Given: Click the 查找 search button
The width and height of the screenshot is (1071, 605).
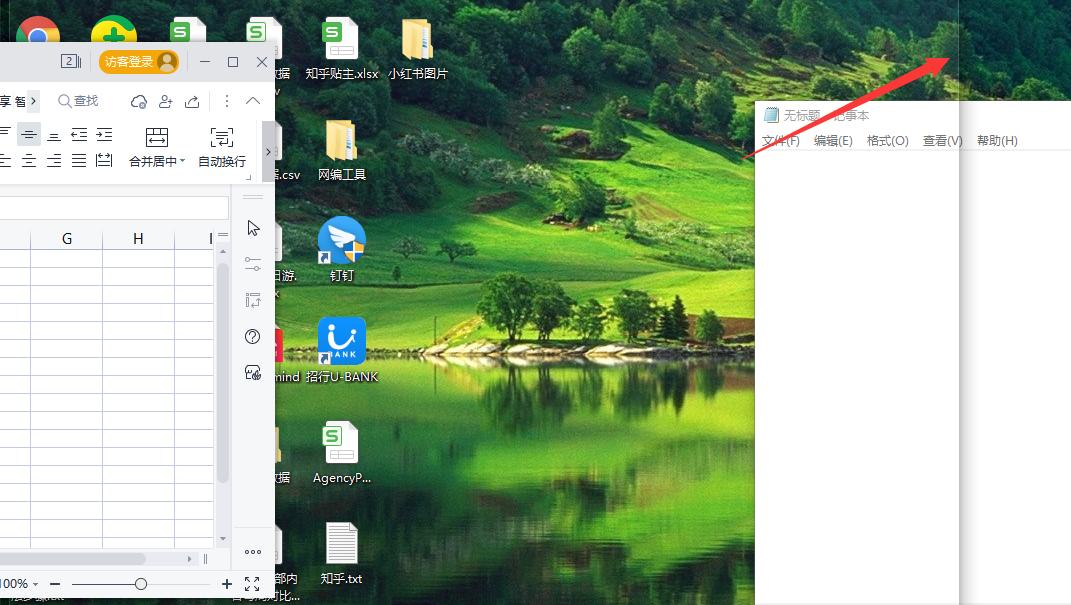Looking at the screenshot, I should click(78, 101).
